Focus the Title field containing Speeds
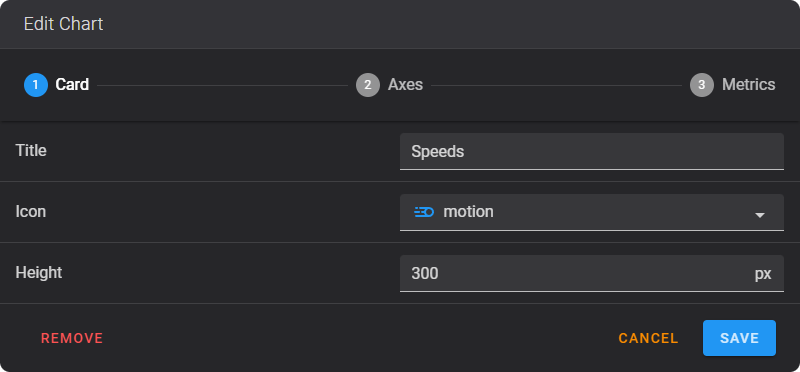800x372 pixels. [592, 151]
